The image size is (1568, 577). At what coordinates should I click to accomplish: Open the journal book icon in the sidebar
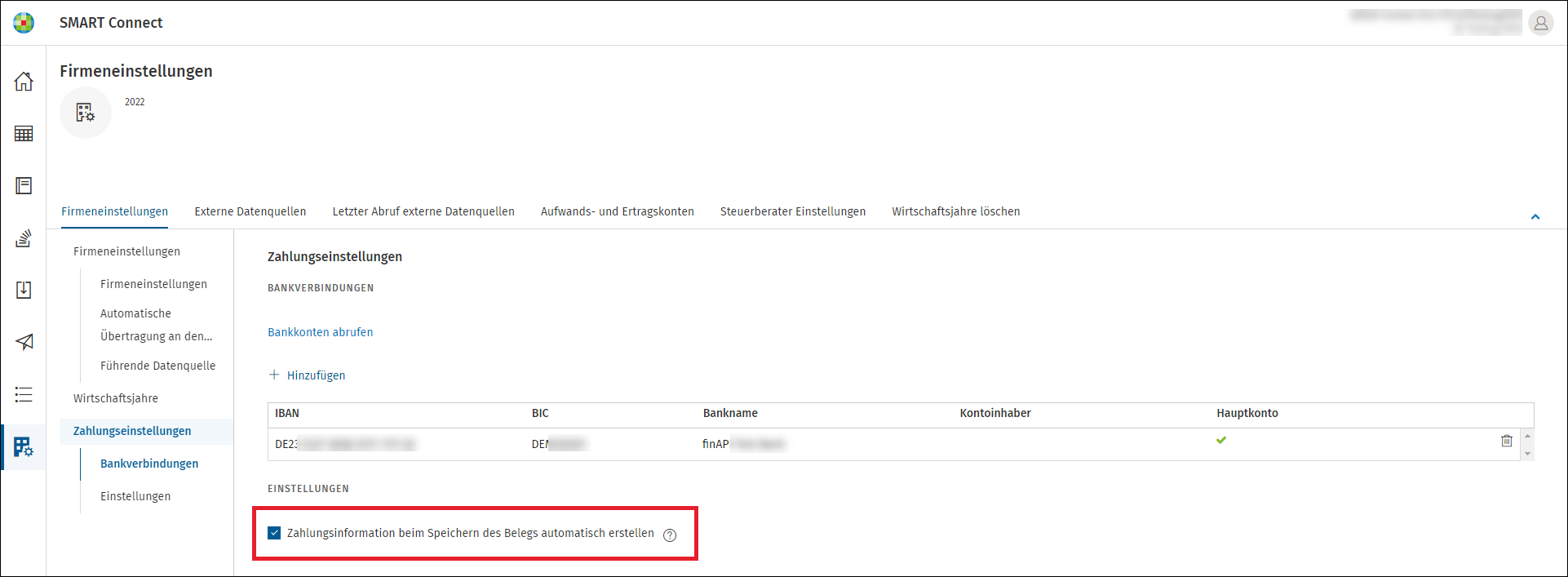[24, 186]
